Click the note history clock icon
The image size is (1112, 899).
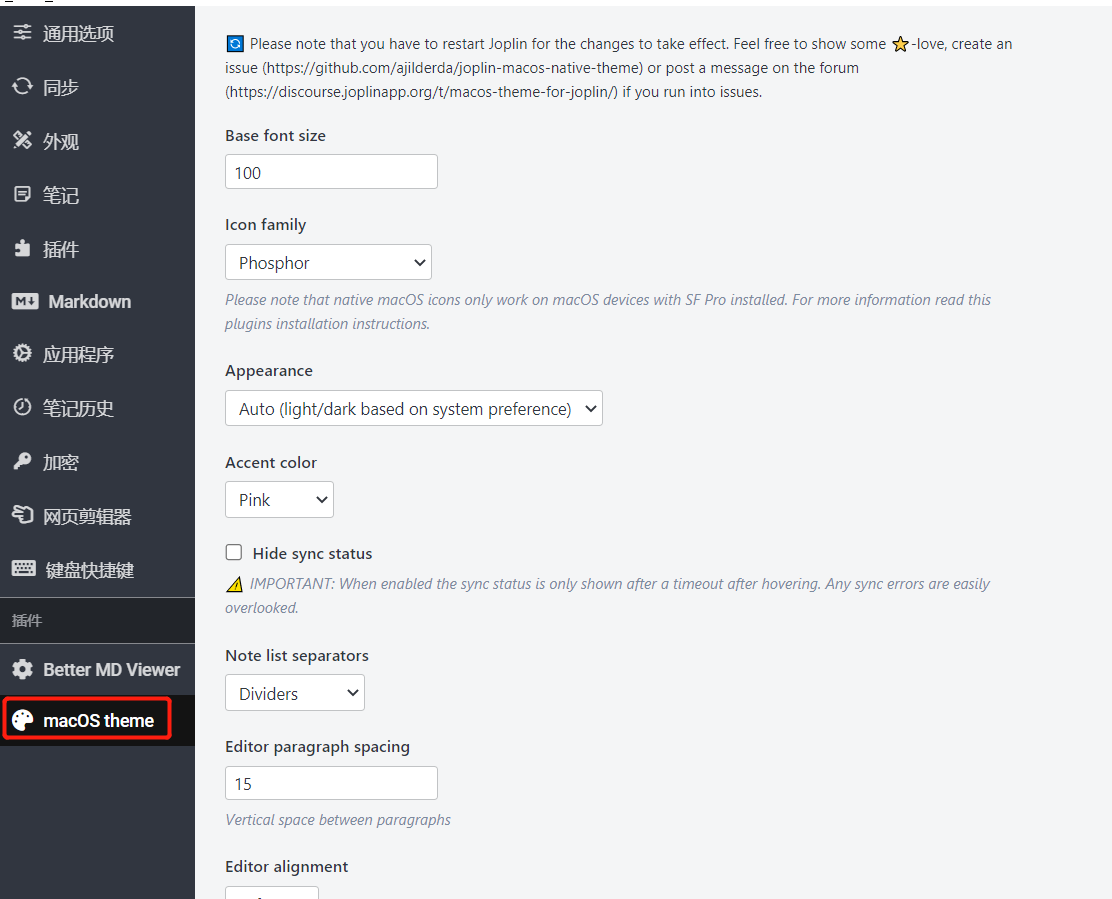pos(22,408)
